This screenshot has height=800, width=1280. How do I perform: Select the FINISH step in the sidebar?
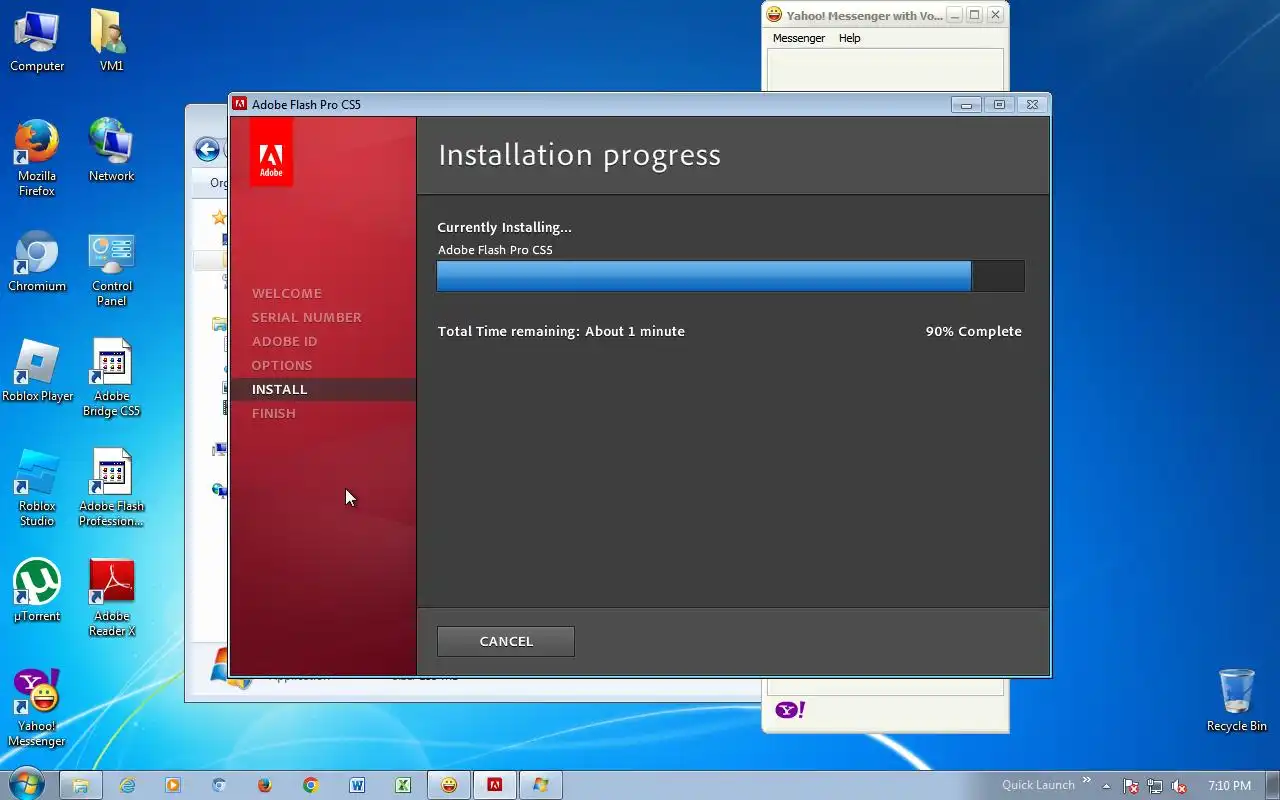pos(274,413)
